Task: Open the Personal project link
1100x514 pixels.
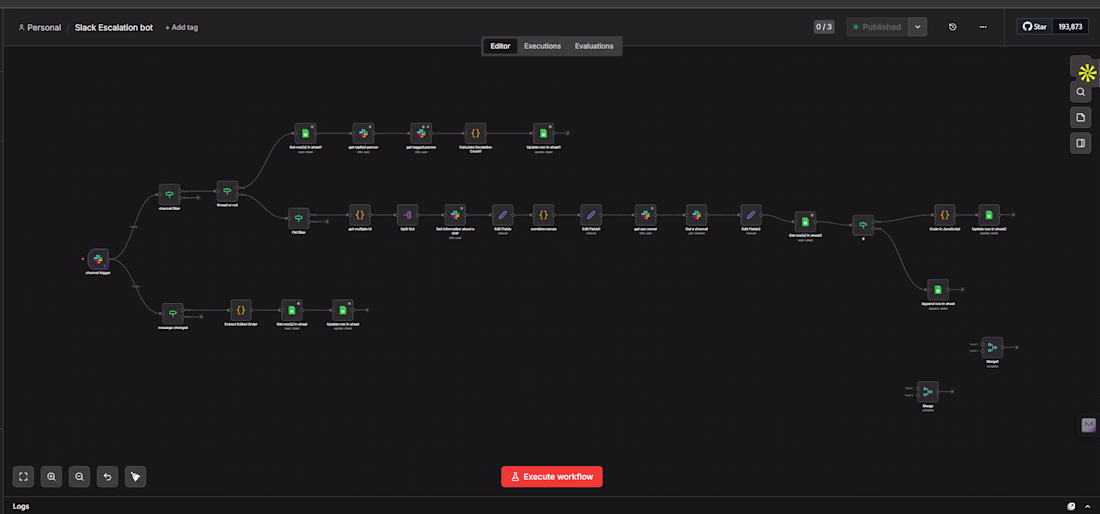Action: click(40, 27)
